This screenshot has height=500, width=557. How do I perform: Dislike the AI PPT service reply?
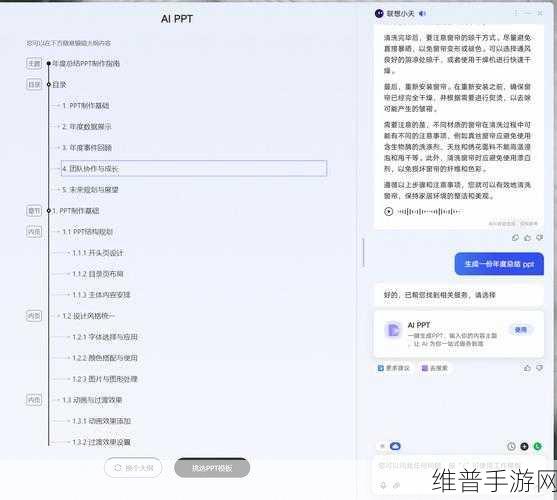click(540, 368)
